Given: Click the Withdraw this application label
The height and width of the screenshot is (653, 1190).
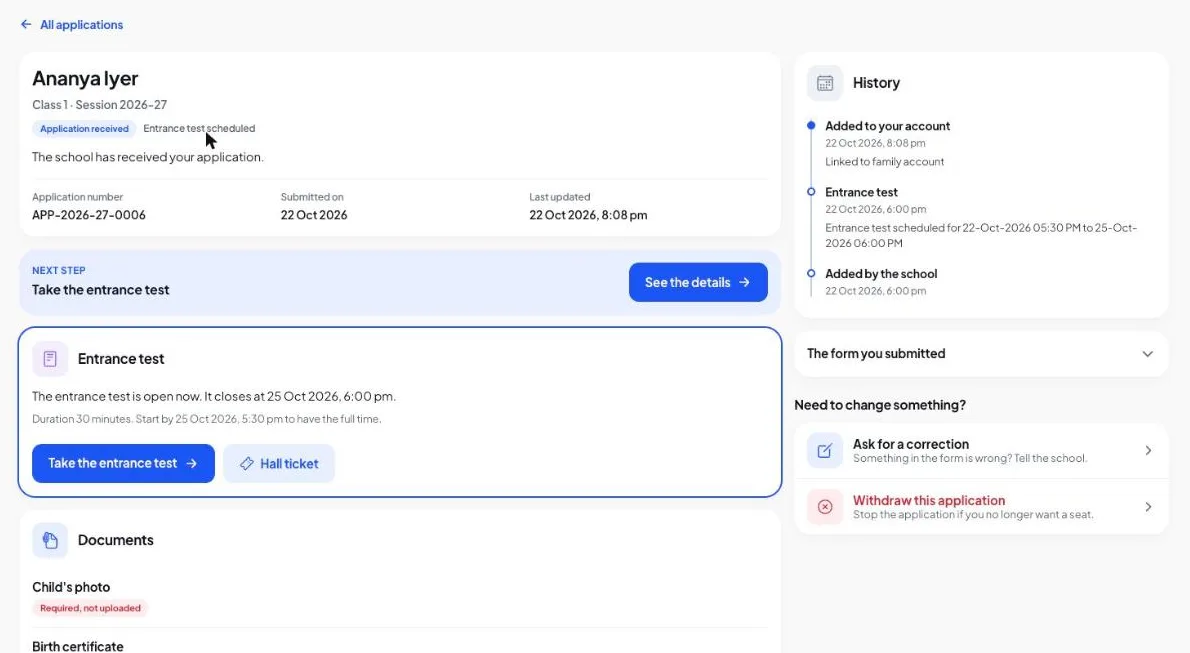Looking at the screenshot, I should pos(929,500).
